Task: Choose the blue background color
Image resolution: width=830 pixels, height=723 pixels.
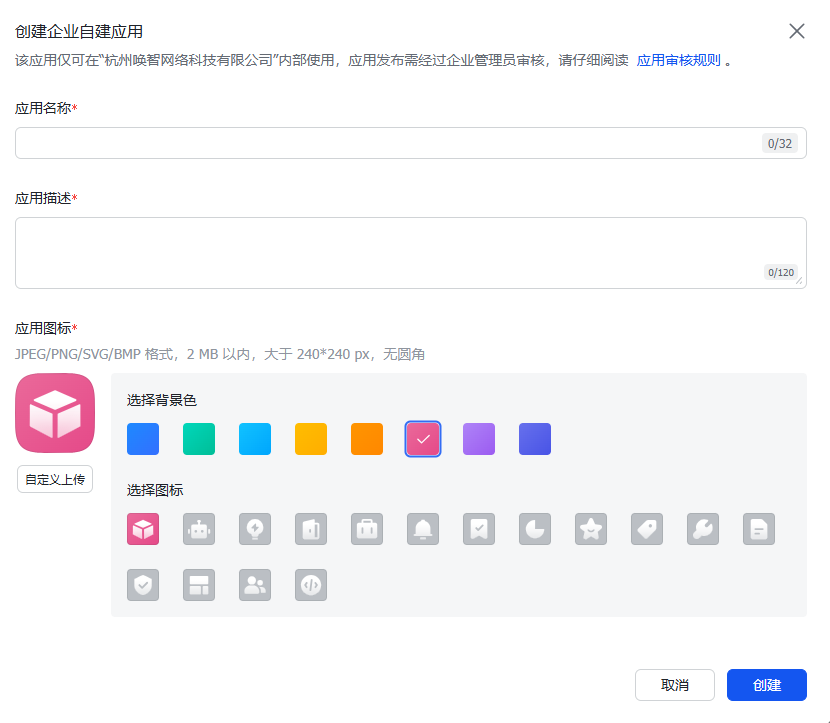Action: tap(143, 439)
